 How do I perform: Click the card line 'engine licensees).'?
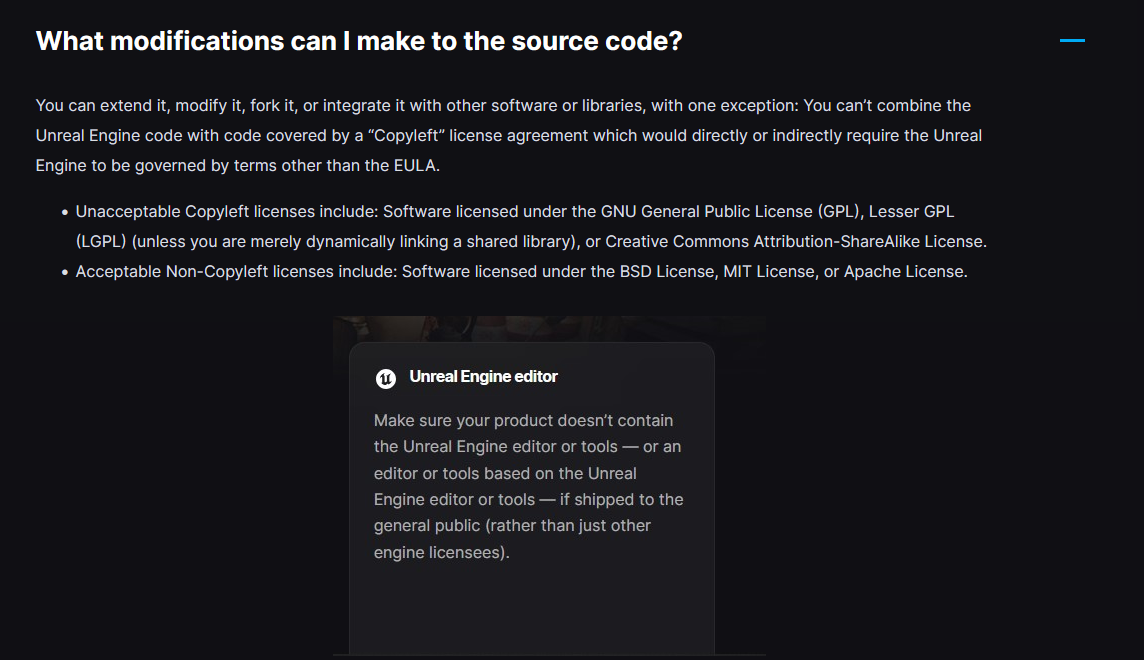tap(441, 552)
